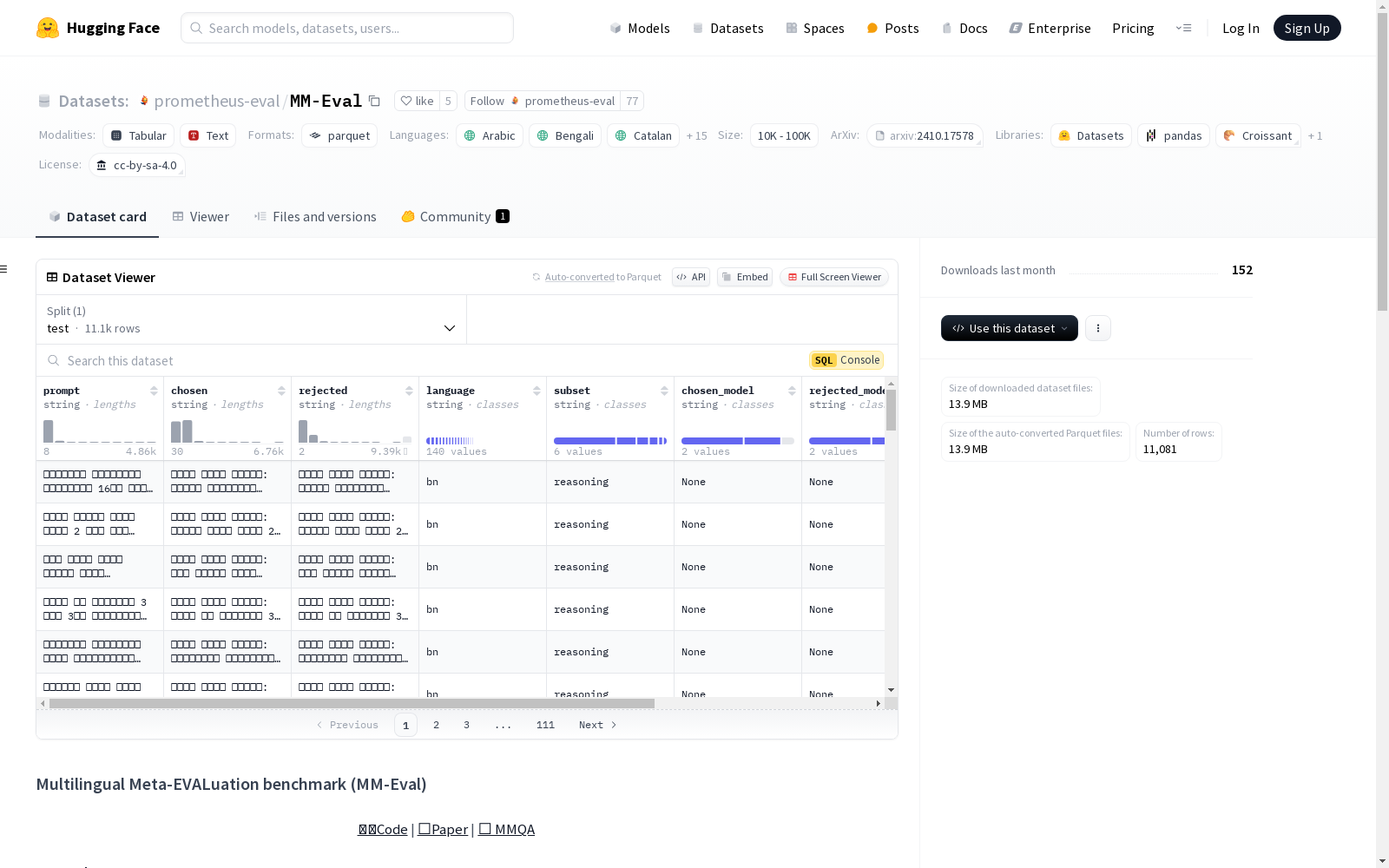1389x868 pixels.
Task: Expand the Split selector dropdown
Action: tap(251, 319)
